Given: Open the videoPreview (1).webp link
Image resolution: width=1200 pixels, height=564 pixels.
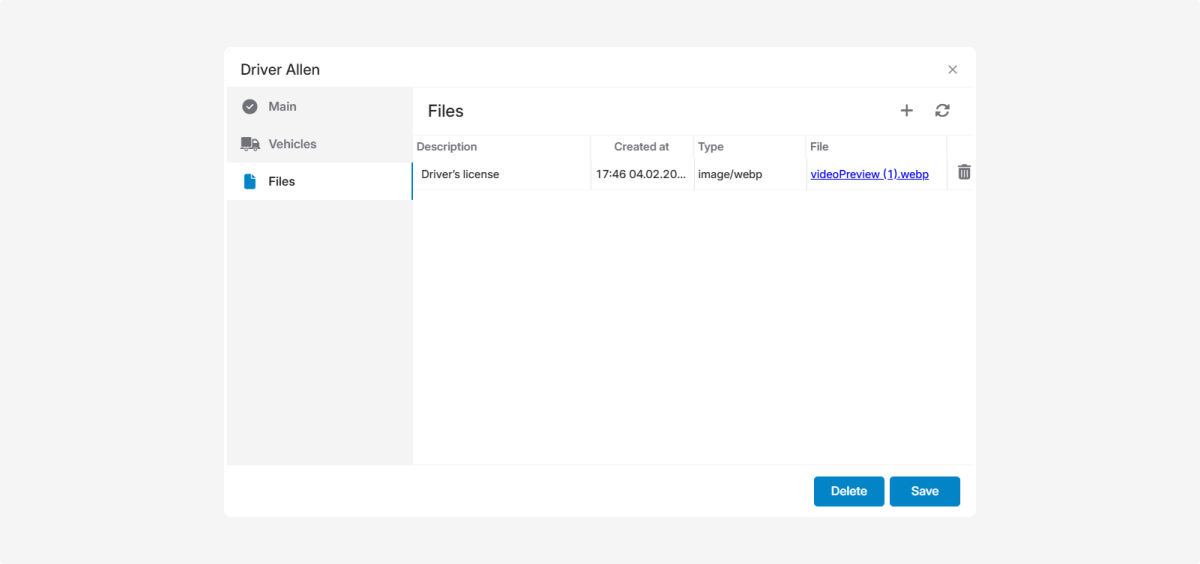Looking at the screenshot, I should (869, 174).
